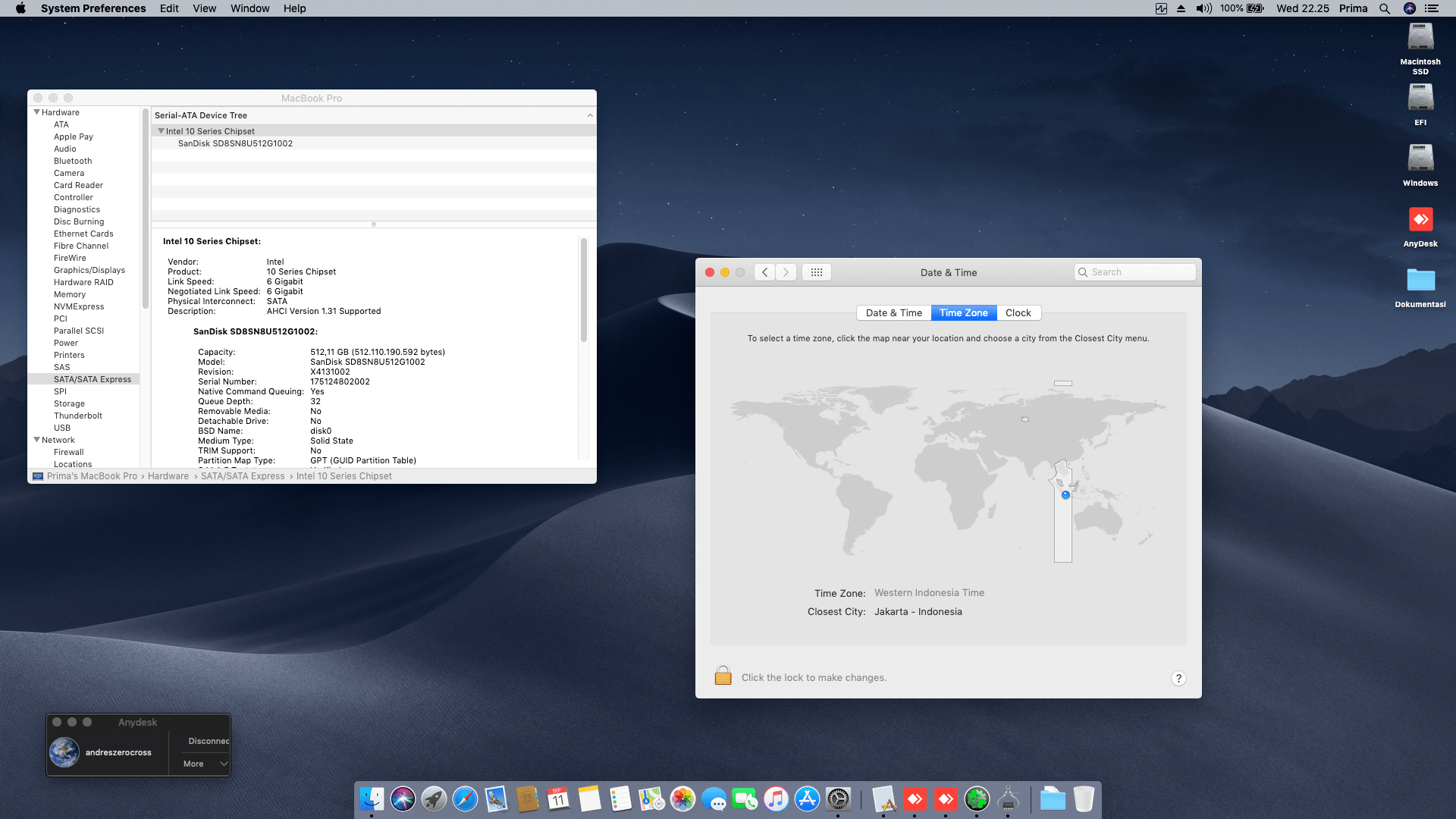Click the help question mark button

(x=1178, y=679)
